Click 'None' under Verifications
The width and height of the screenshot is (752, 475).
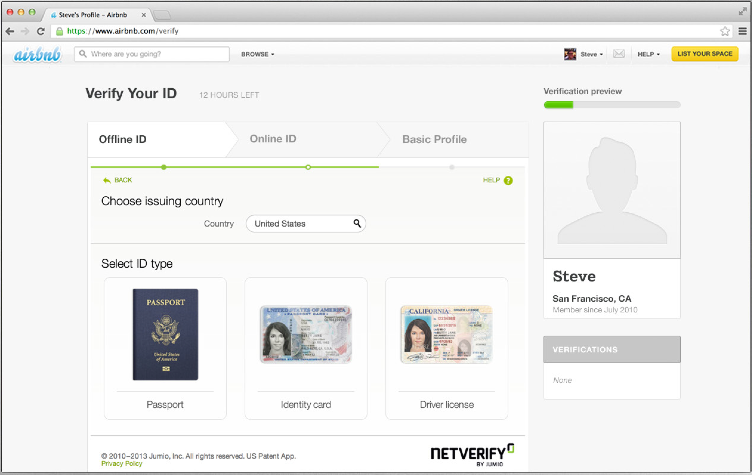pos(562,380)
